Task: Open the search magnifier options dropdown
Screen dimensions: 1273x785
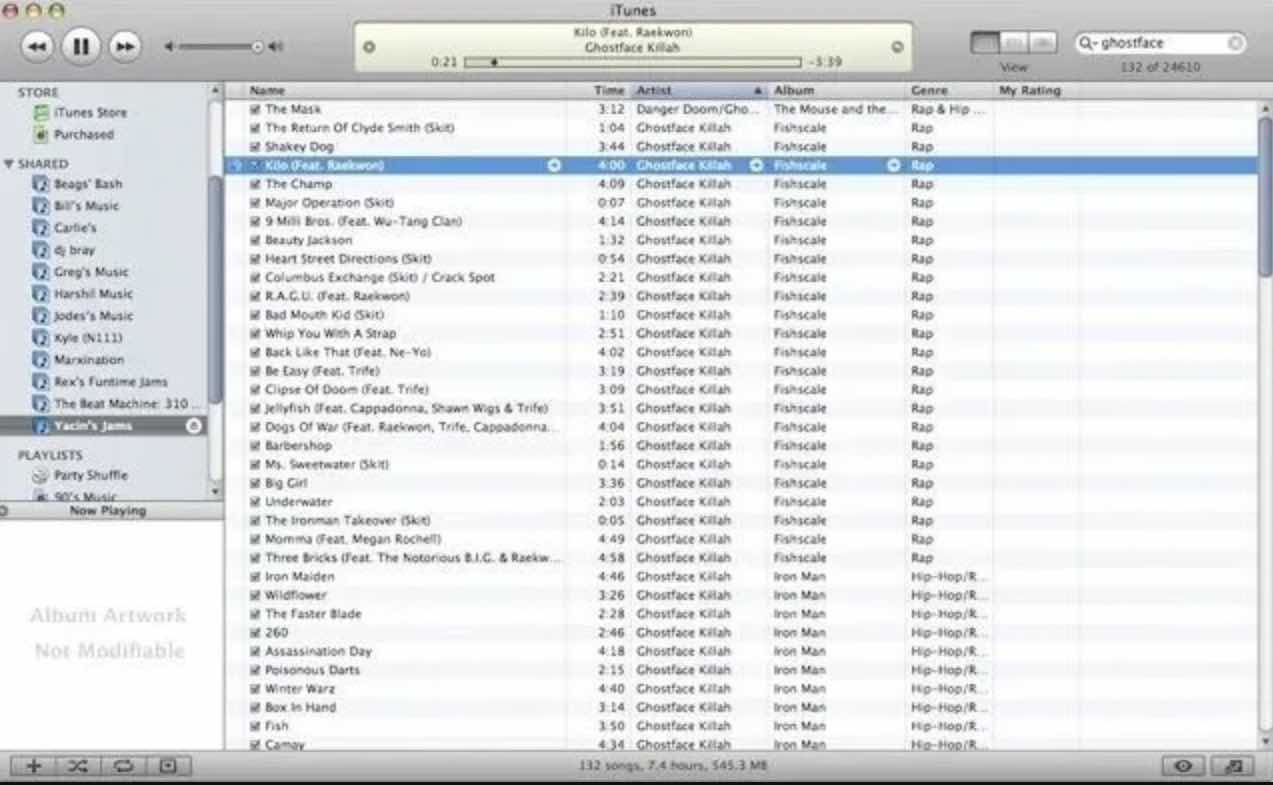Action: coord(1088,43)
